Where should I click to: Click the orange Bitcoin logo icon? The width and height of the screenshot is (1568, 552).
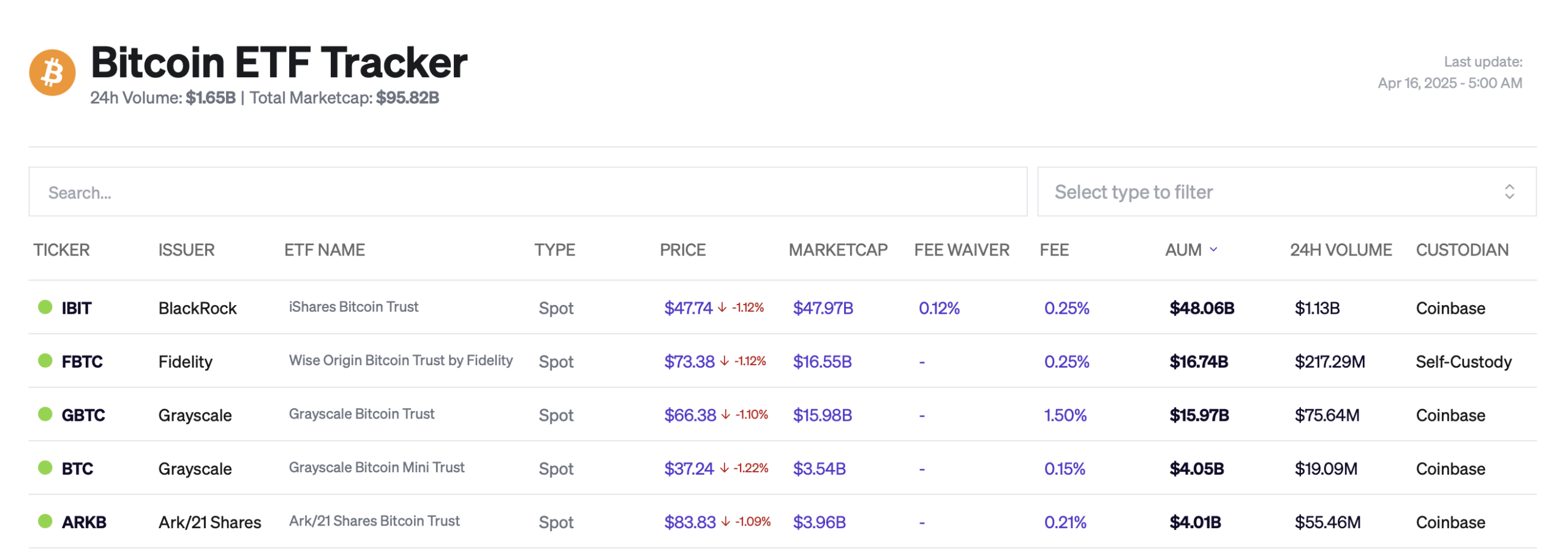pos(52,72)
